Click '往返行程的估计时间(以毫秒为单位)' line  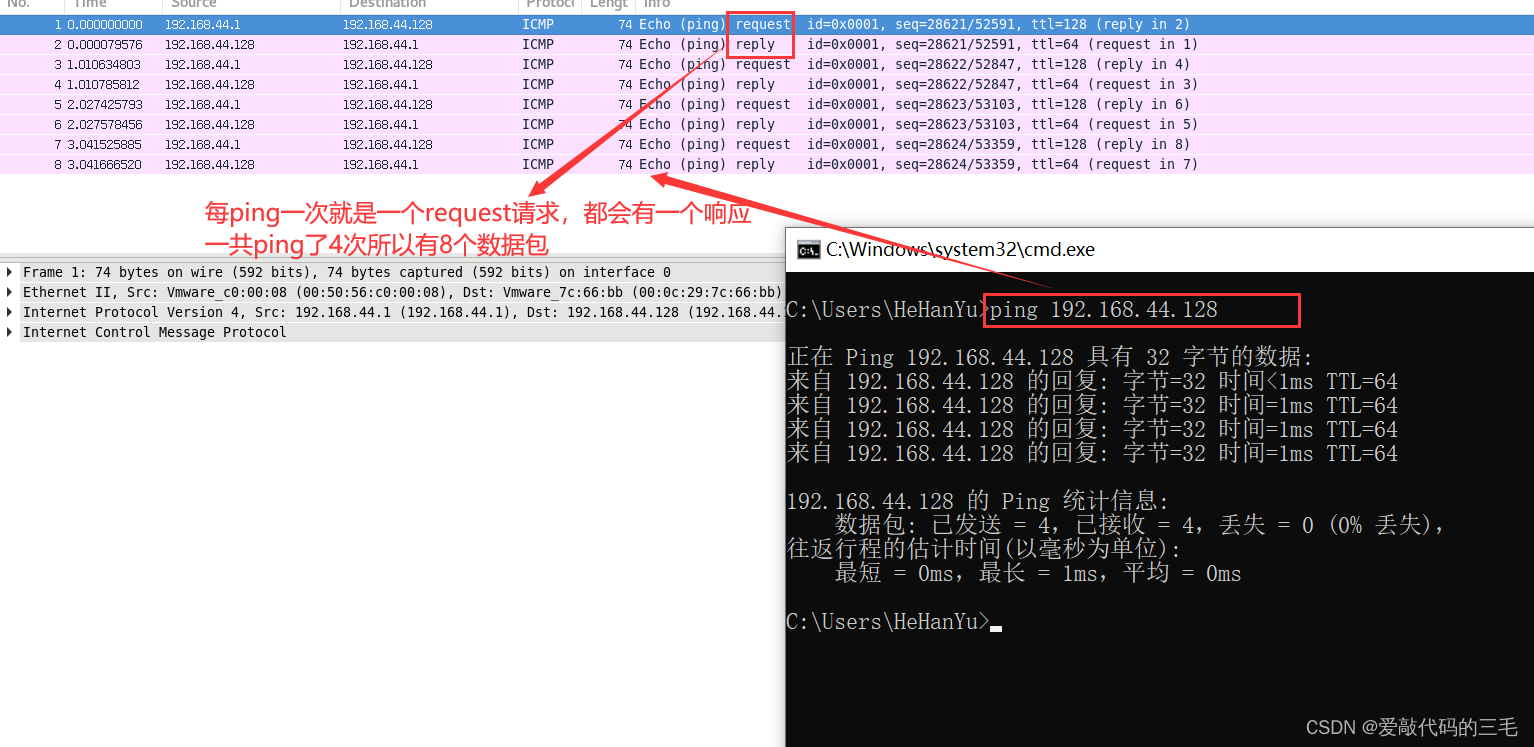tap(984, 549)
